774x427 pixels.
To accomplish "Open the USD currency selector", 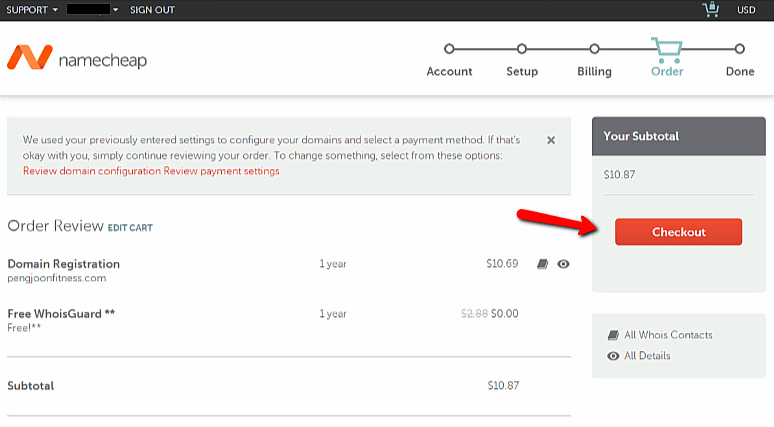I will (x=746, y=10).
